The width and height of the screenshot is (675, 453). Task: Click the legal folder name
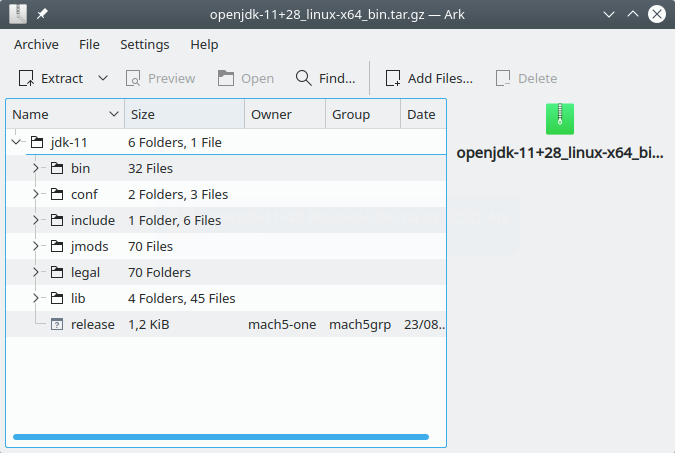click(x=85, y=273)
